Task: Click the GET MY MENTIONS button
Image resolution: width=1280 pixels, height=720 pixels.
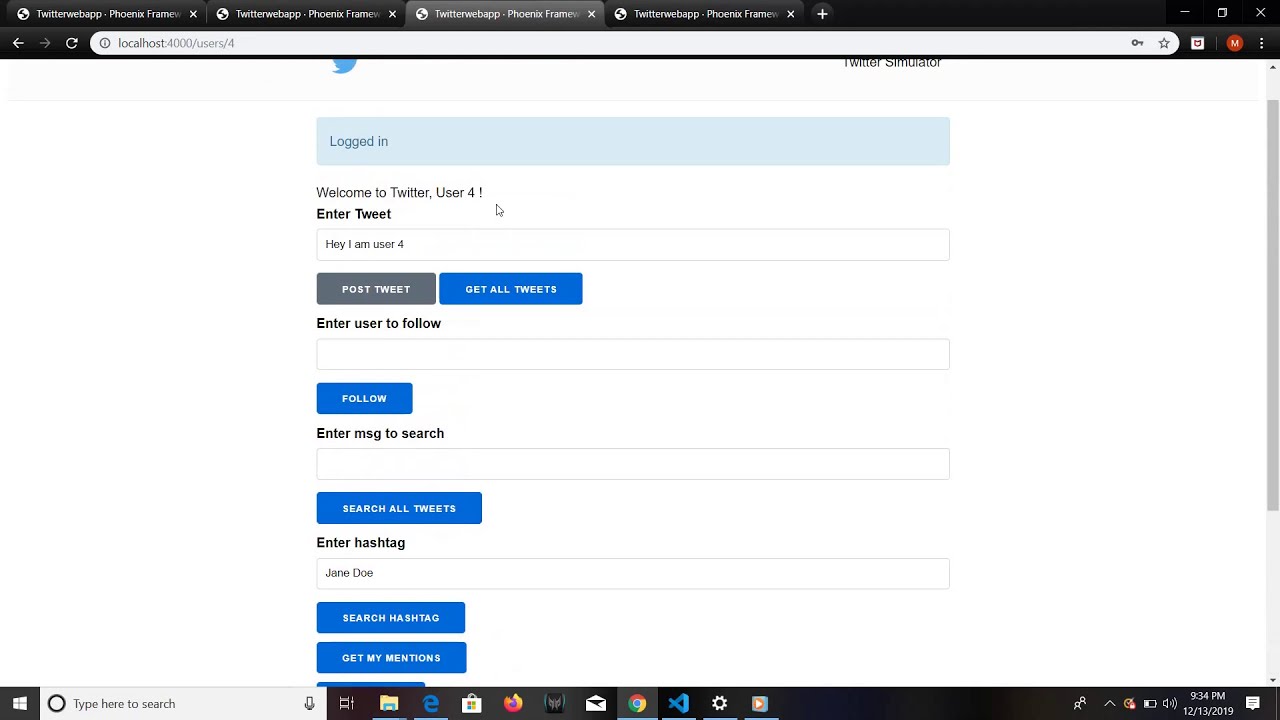Action: 391,658
